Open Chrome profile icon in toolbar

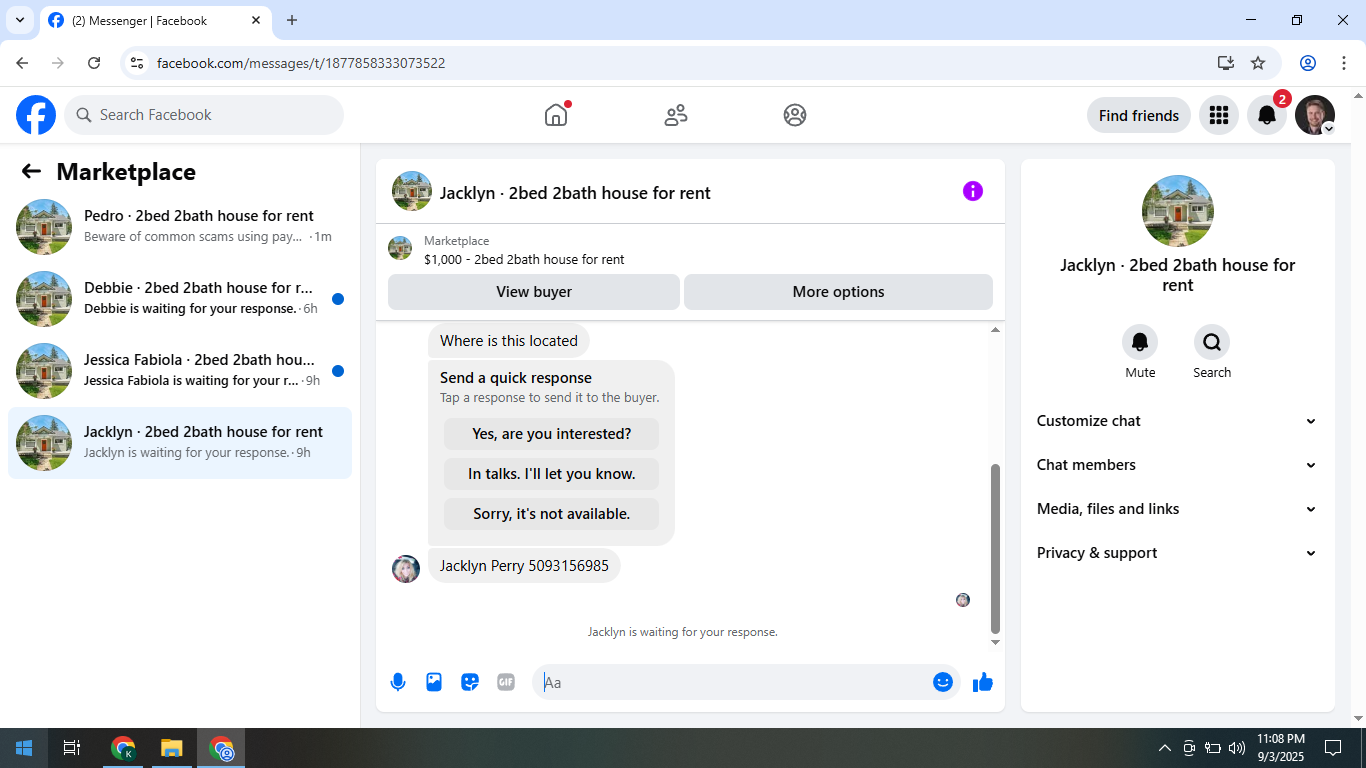point(1308,63)
